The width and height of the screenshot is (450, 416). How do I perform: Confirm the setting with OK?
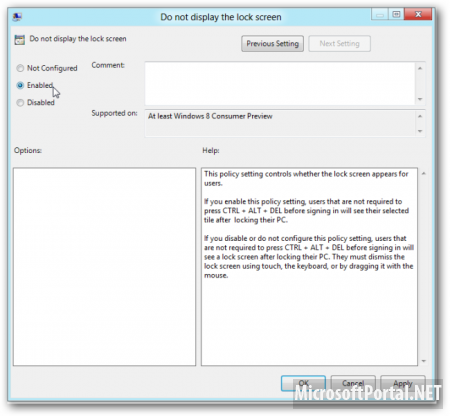pos(303,384)
